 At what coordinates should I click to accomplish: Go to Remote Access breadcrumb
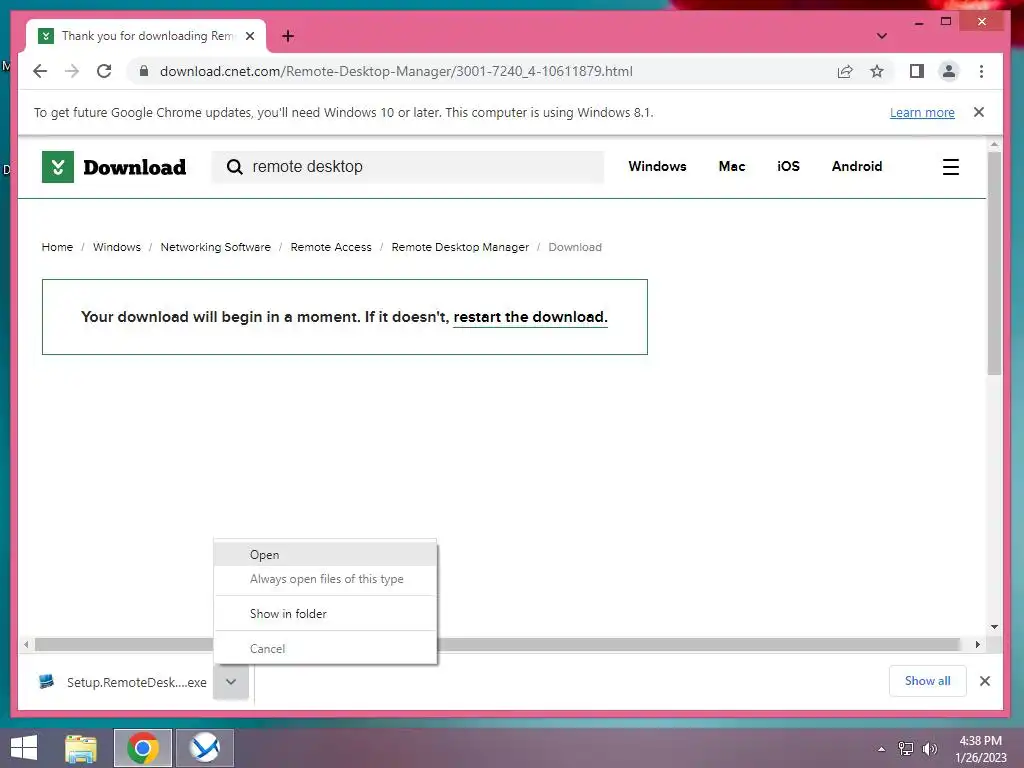click(x=331, y=247)
